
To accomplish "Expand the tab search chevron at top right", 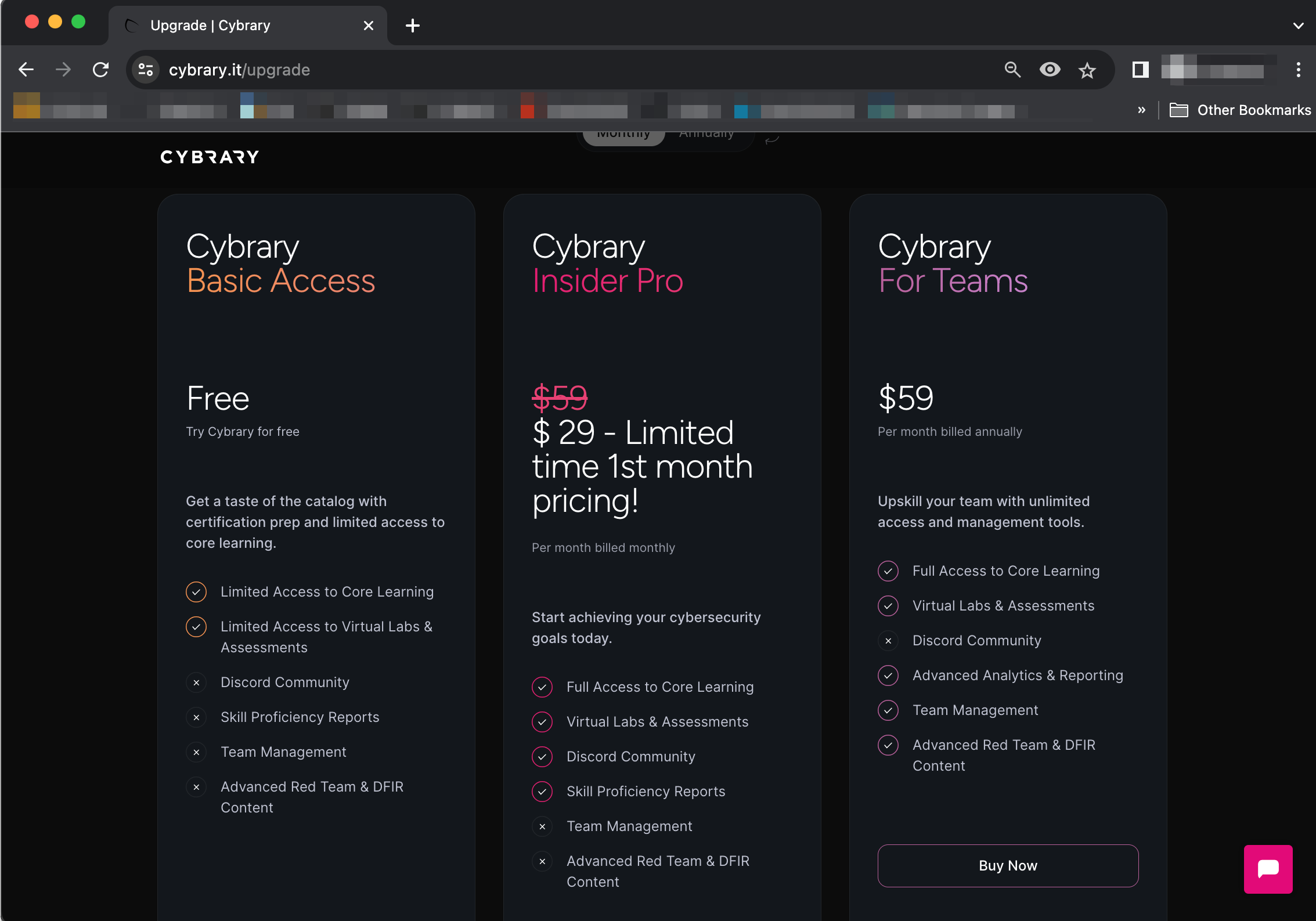I will point(1298,26).
